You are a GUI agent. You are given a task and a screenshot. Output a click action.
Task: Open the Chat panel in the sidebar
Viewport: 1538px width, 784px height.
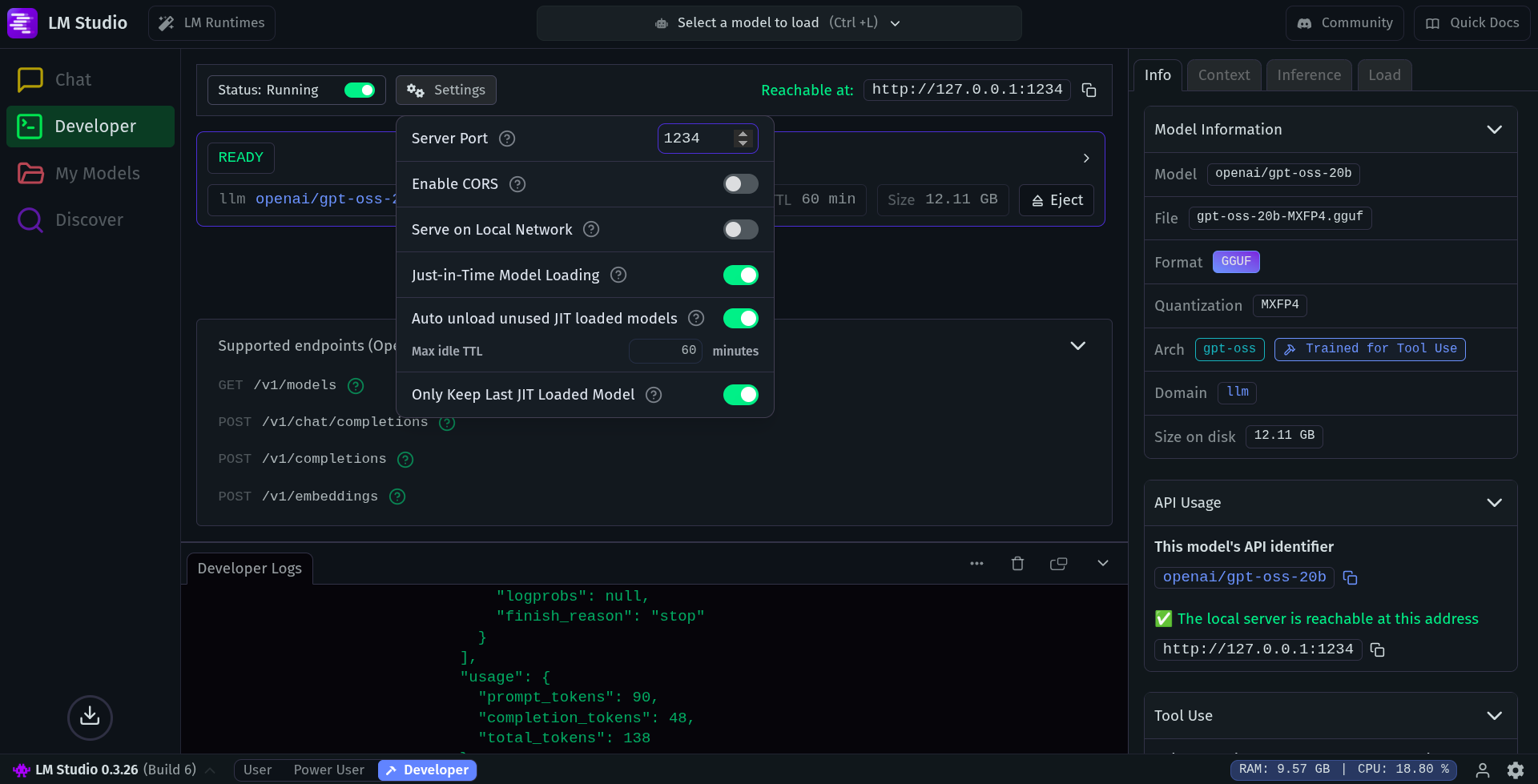coord(72,79)
